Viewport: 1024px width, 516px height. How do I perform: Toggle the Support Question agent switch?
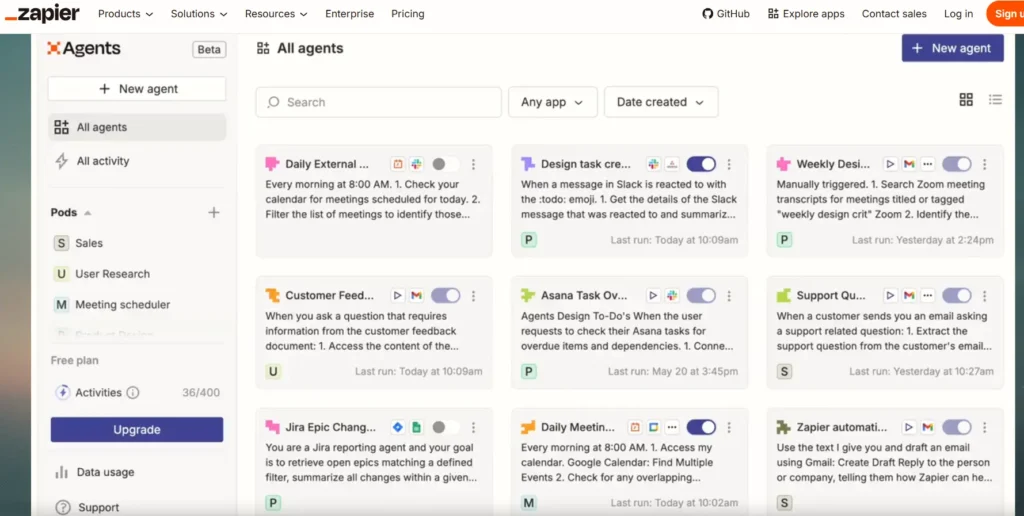(956, 295)
